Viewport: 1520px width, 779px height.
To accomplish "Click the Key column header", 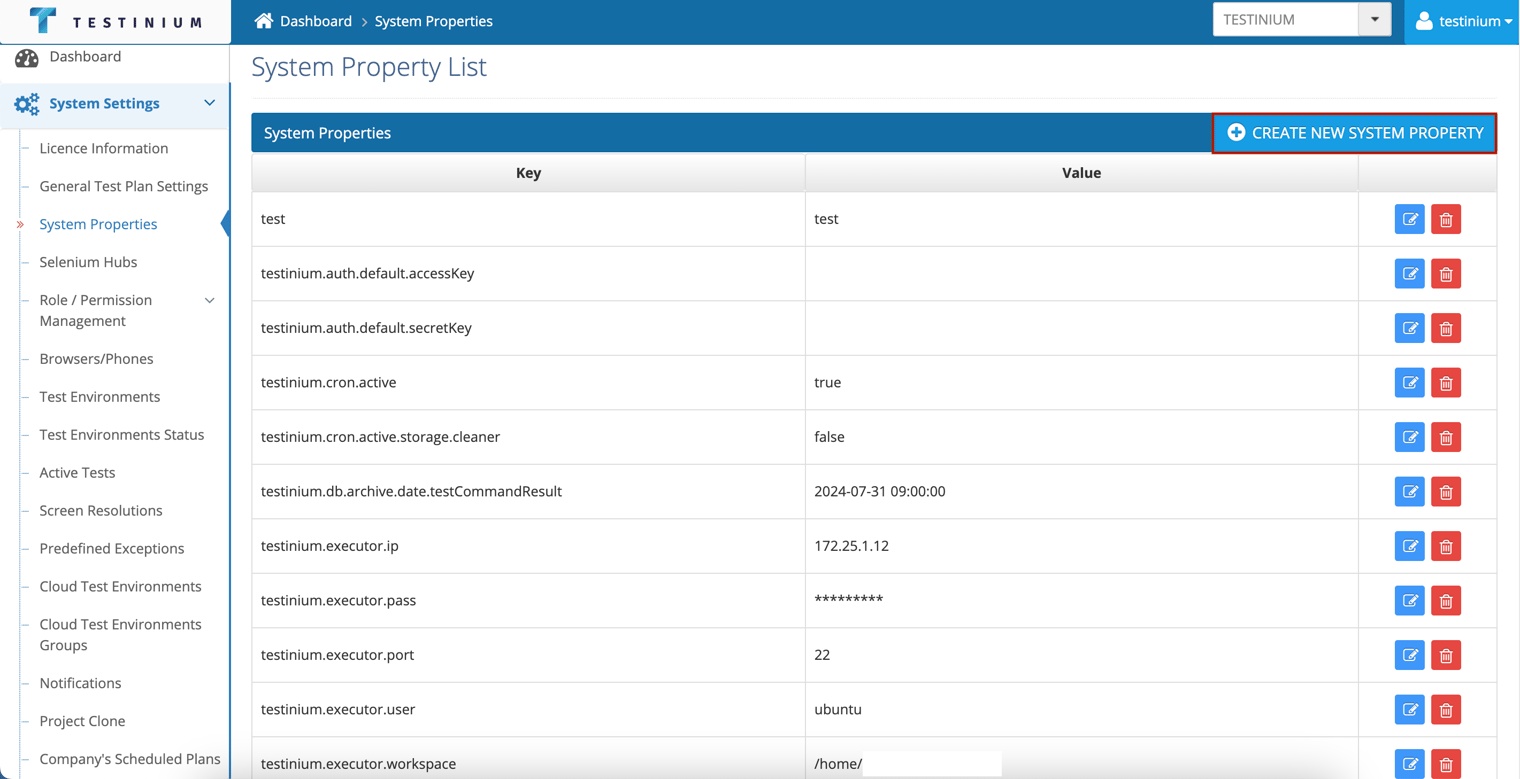I will pos(528,173).
